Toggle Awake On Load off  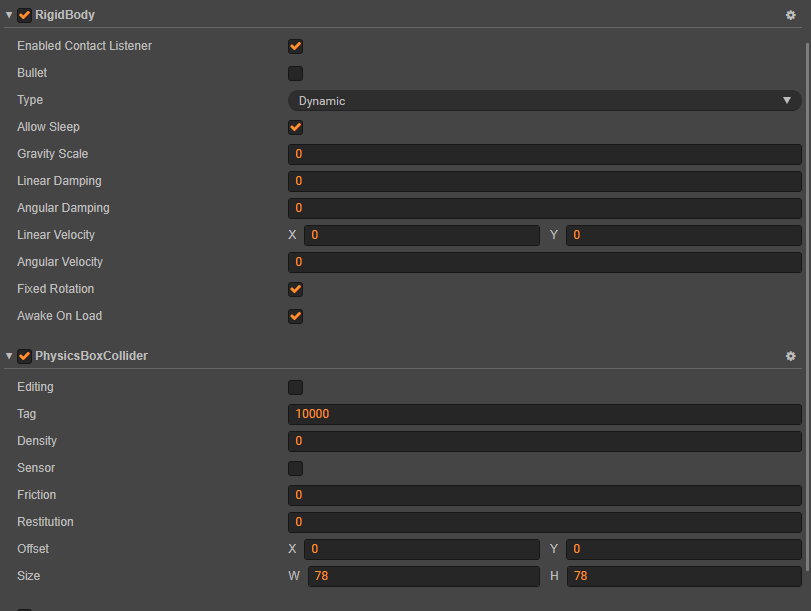[295, 316]
